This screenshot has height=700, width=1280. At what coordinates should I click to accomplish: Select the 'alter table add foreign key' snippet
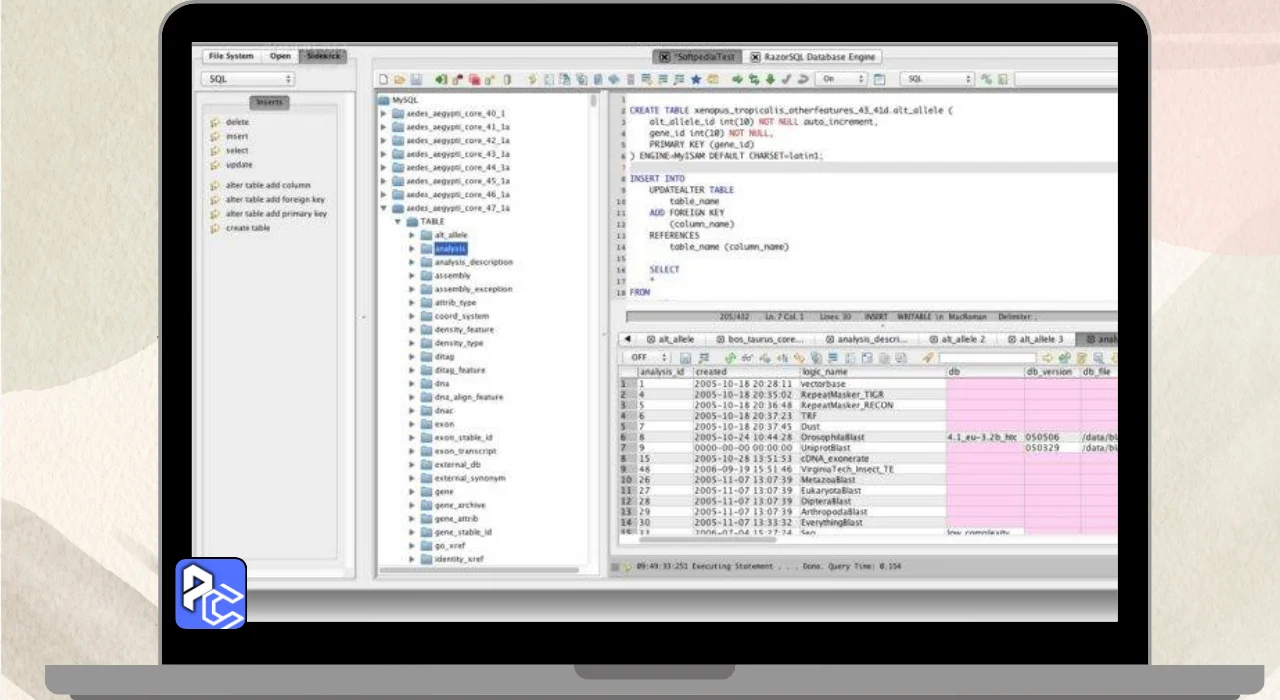click(x=275, y=200)
